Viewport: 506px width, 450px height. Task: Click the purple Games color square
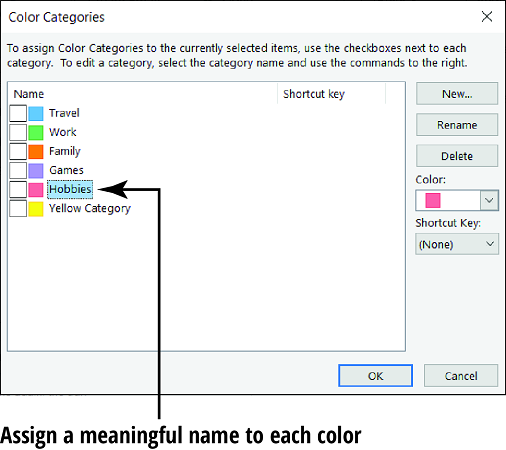[x=36, y=170]
